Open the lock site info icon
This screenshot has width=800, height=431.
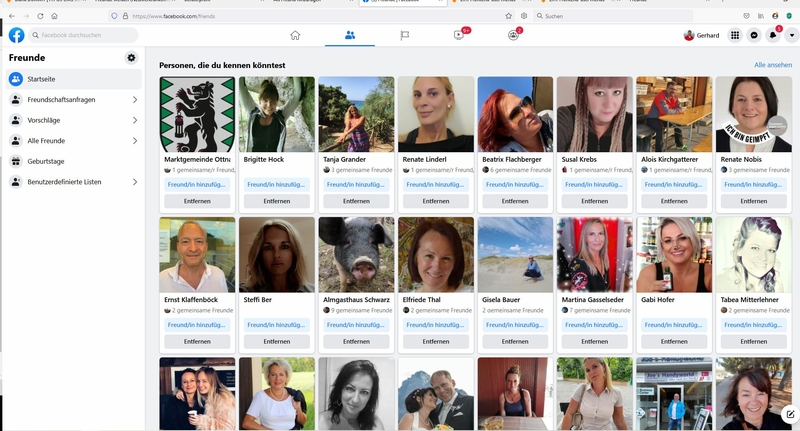[125, 16]
